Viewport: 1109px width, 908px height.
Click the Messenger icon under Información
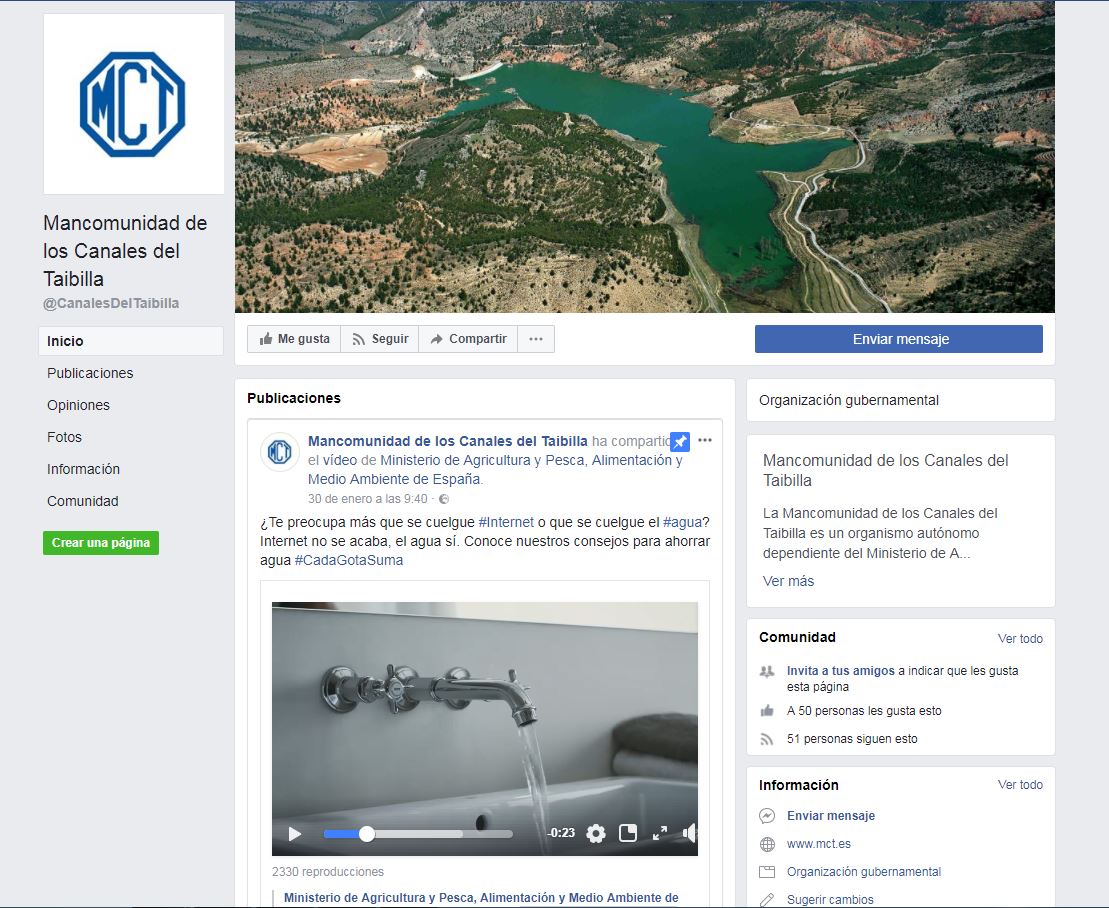(x=767, y=815)
